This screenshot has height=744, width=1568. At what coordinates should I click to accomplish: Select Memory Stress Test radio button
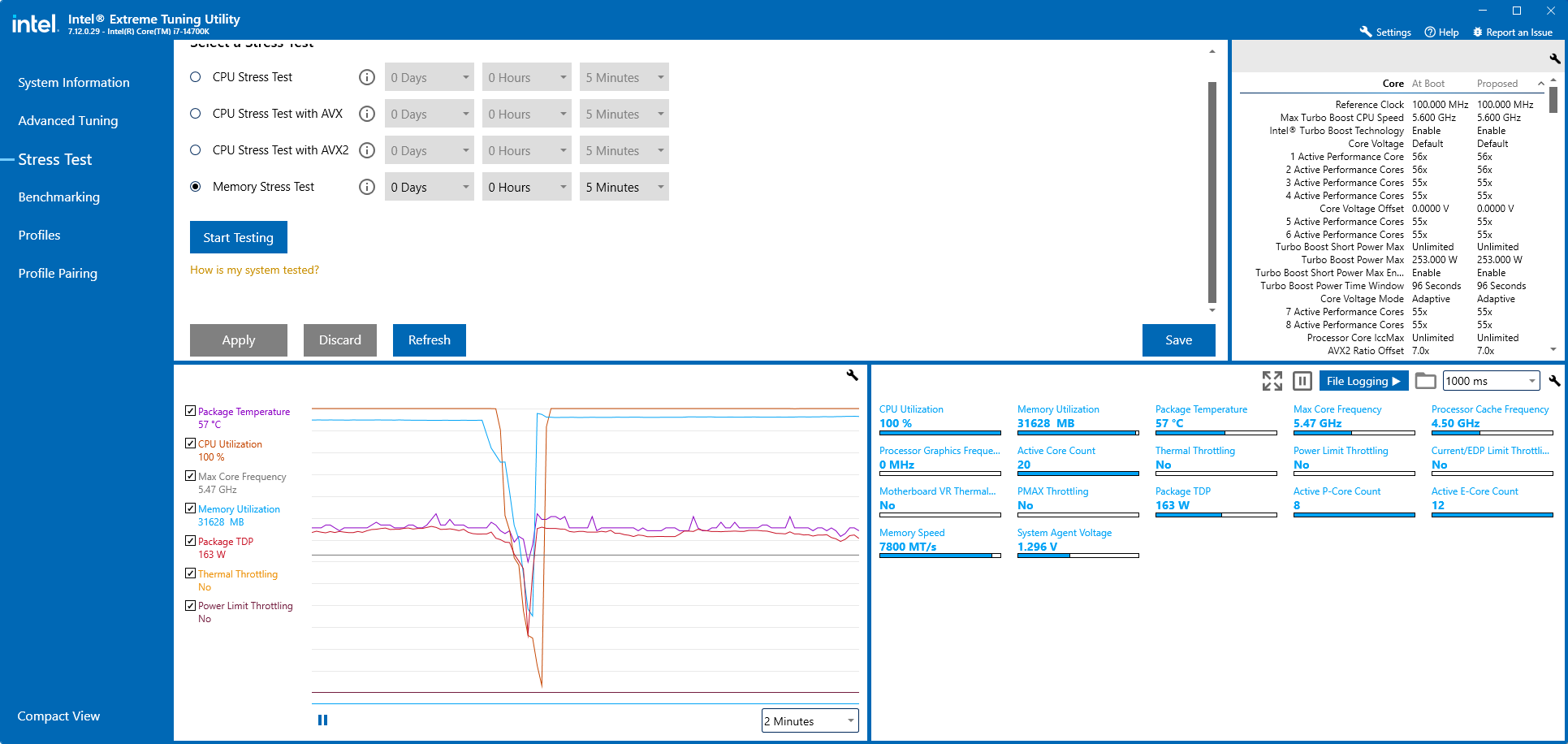195,187
